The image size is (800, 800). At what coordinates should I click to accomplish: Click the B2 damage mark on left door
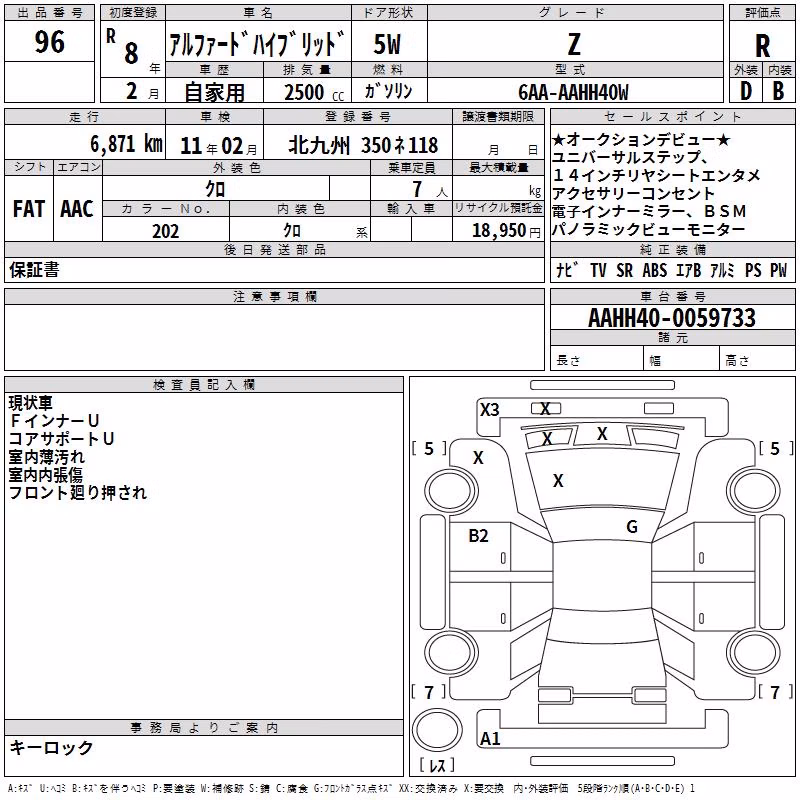tap(478, 536)
